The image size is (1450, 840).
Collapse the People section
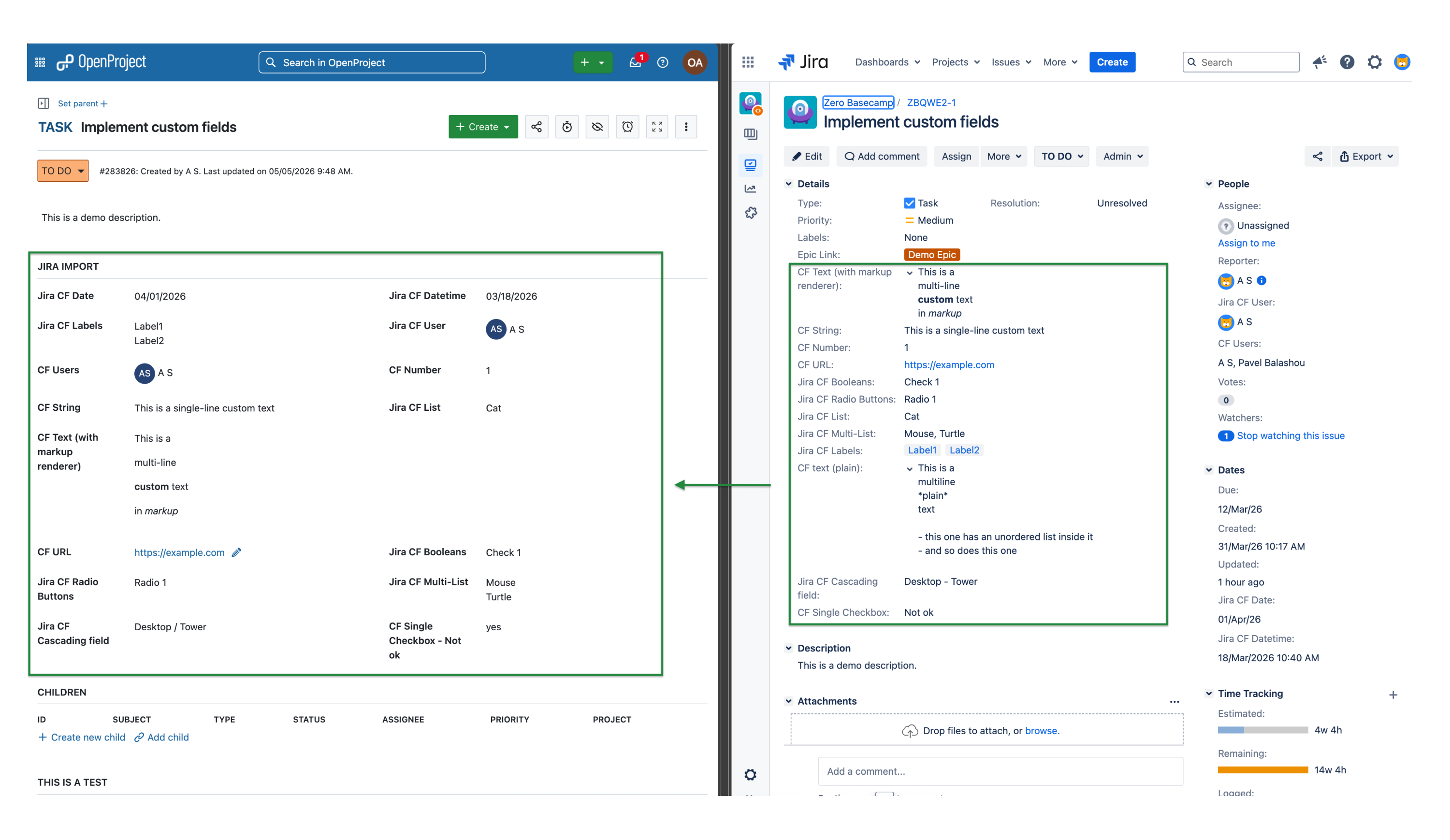(x=1209, y=184)
